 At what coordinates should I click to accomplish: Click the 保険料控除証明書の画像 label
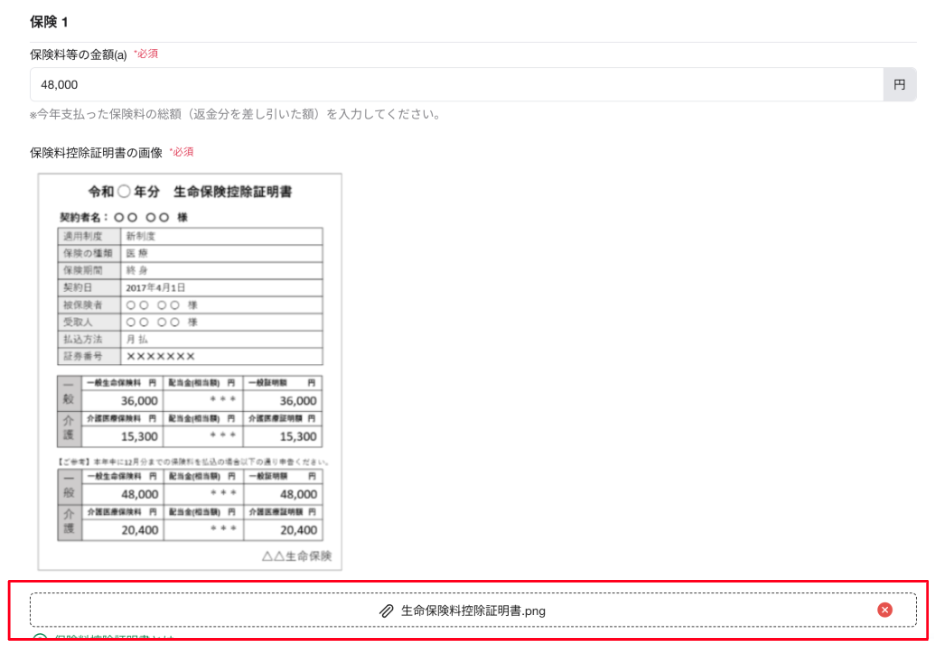point(96,152)
